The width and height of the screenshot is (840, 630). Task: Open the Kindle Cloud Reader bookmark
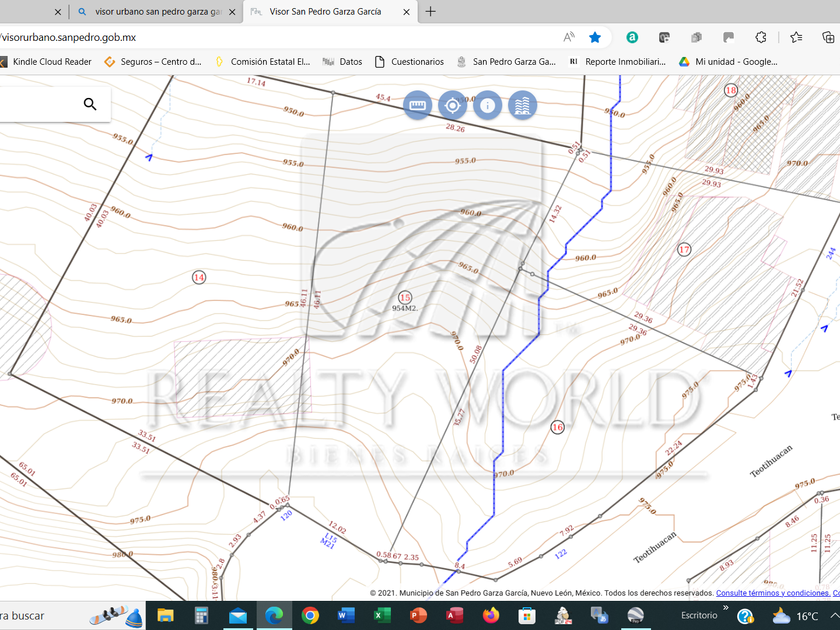(46, 62)
